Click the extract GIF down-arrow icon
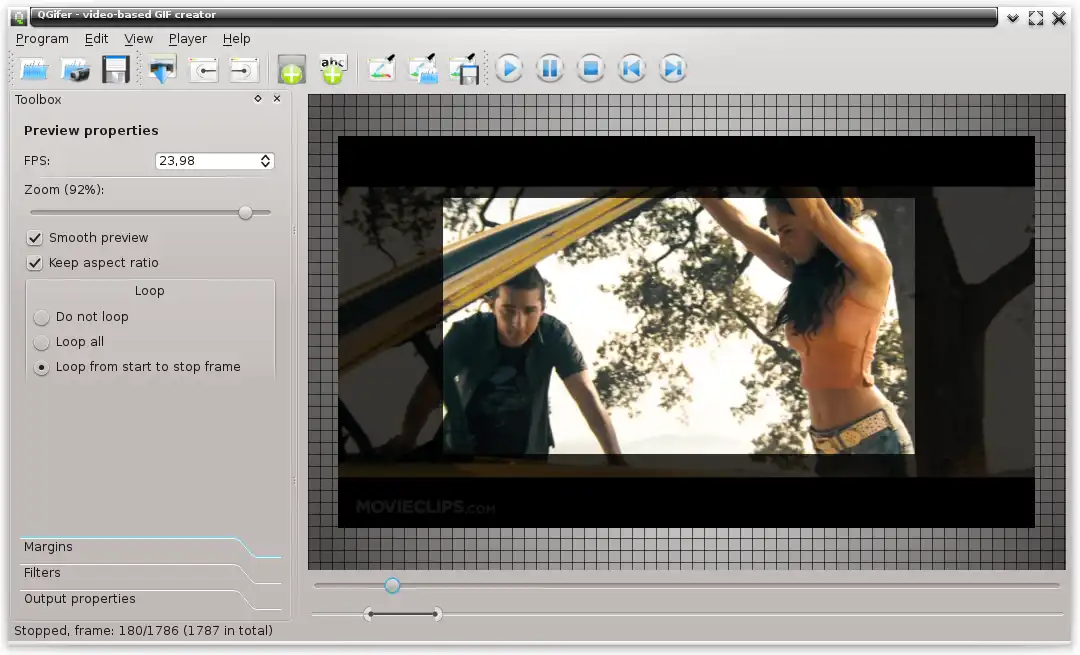 click(161, 69)
